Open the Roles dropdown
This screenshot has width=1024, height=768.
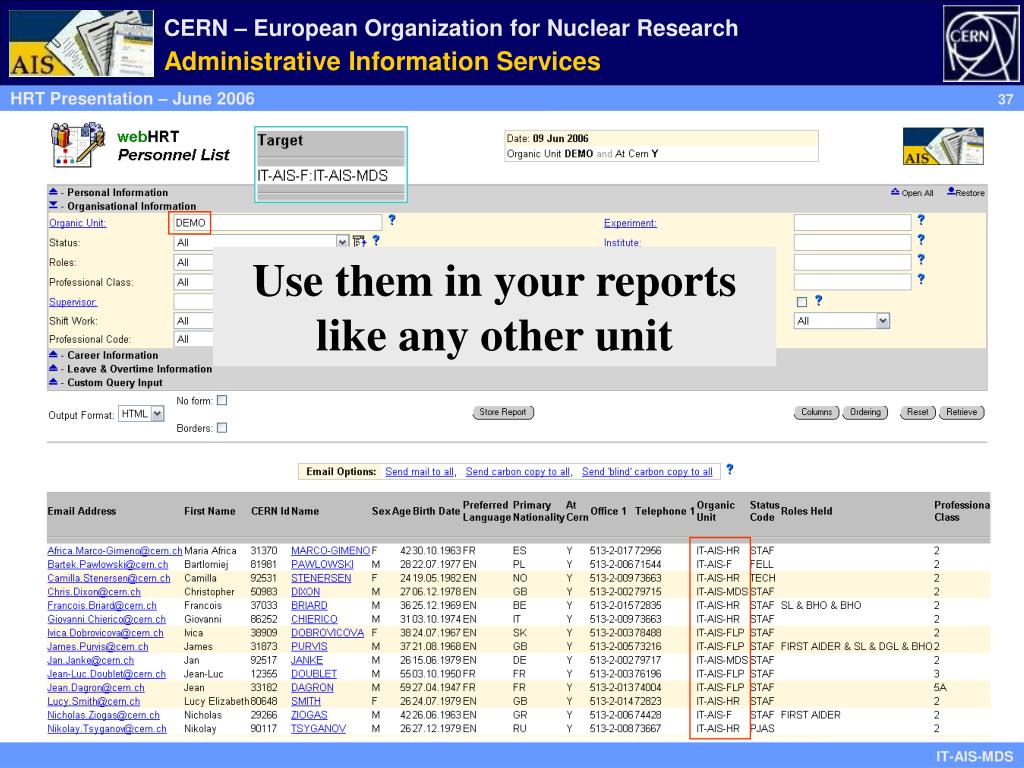coord(193,263)
